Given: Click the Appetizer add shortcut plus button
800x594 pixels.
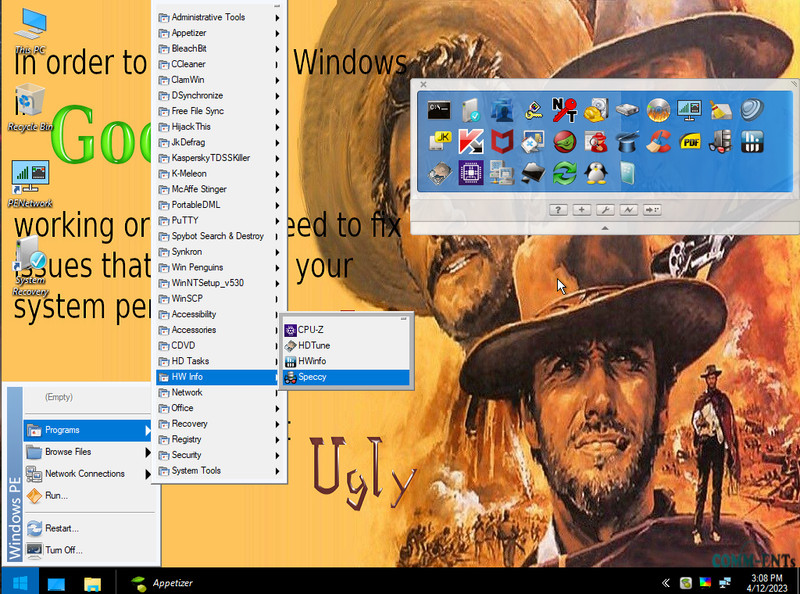Looking at the screenshot, I should 582,210.
